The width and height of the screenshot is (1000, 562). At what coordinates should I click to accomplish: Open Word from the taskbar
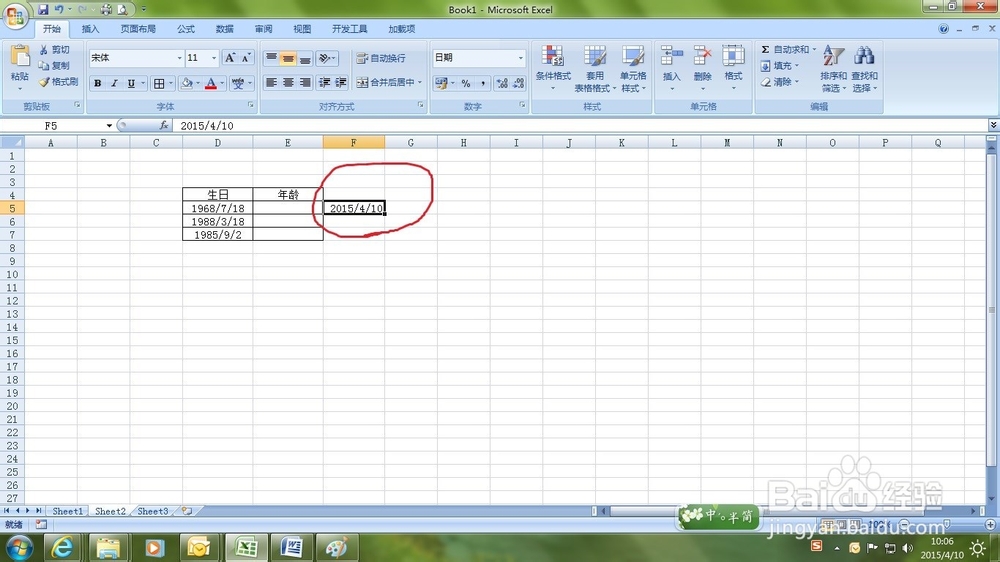(x=291, y=547)
